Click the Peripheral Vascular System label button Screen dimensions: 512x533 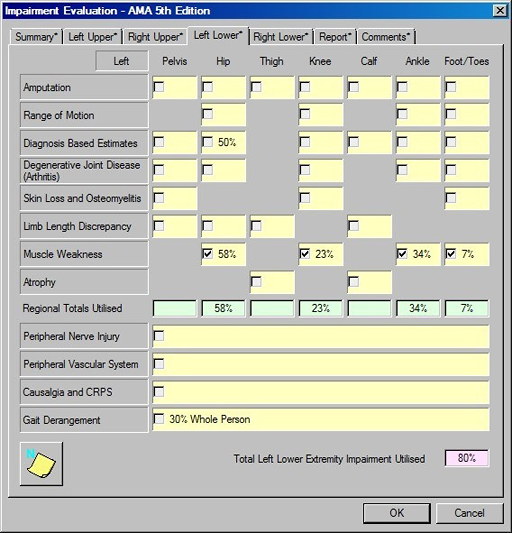[x=84, y=364]
